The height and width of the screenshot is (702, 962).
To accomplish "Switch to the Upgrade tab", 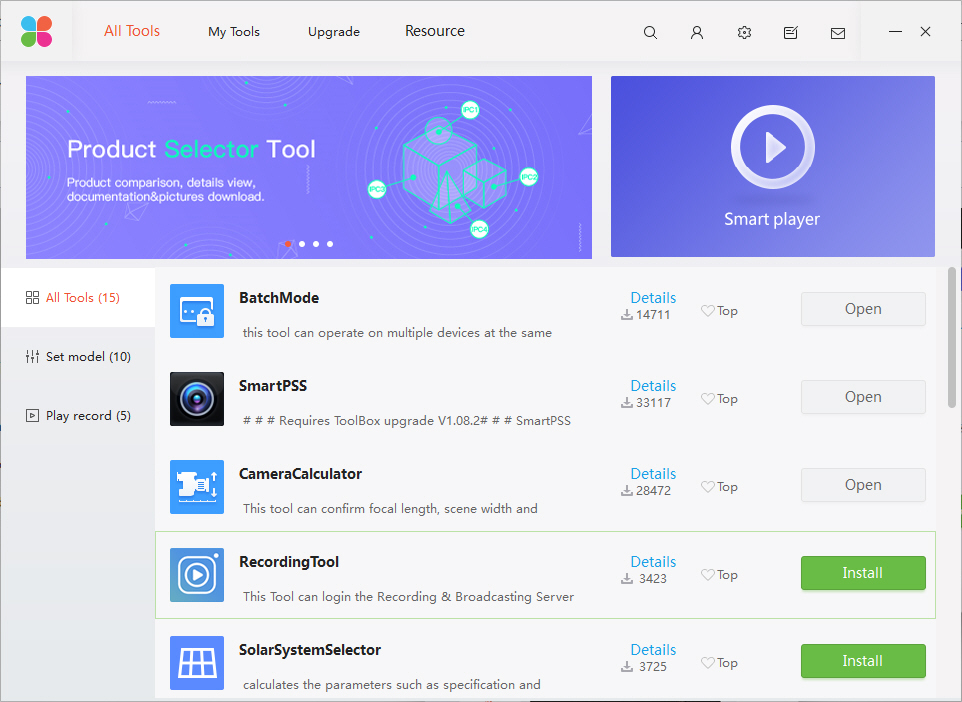I will 334,32.
